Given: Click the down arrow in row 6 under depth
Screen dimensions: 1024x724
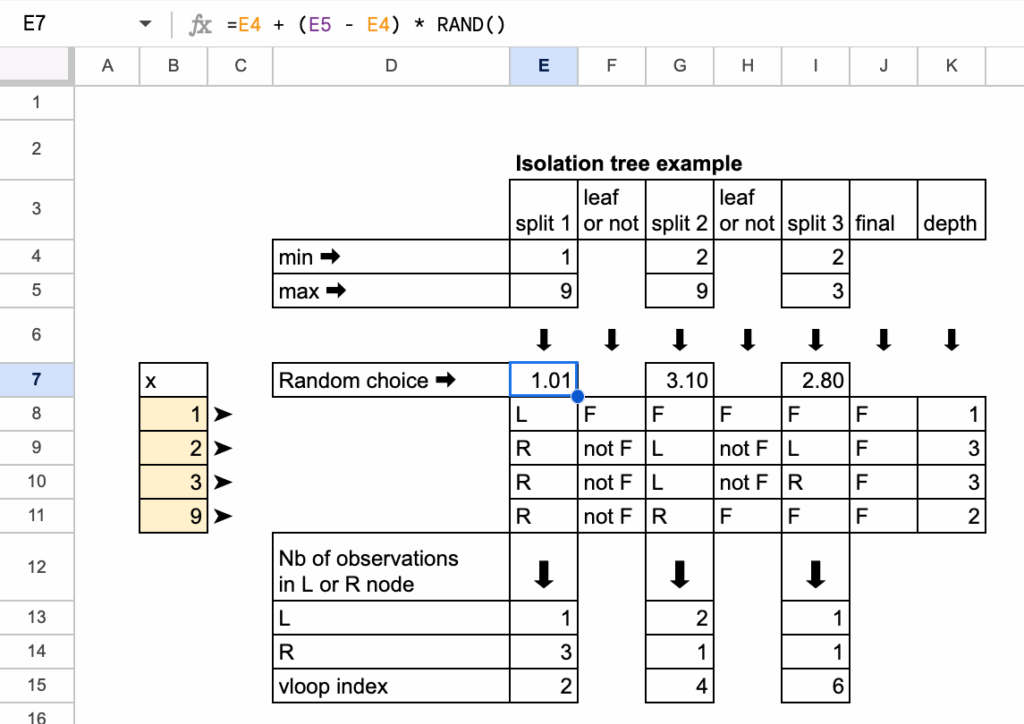Looking at the screenshot, I should tap(951, 340).
